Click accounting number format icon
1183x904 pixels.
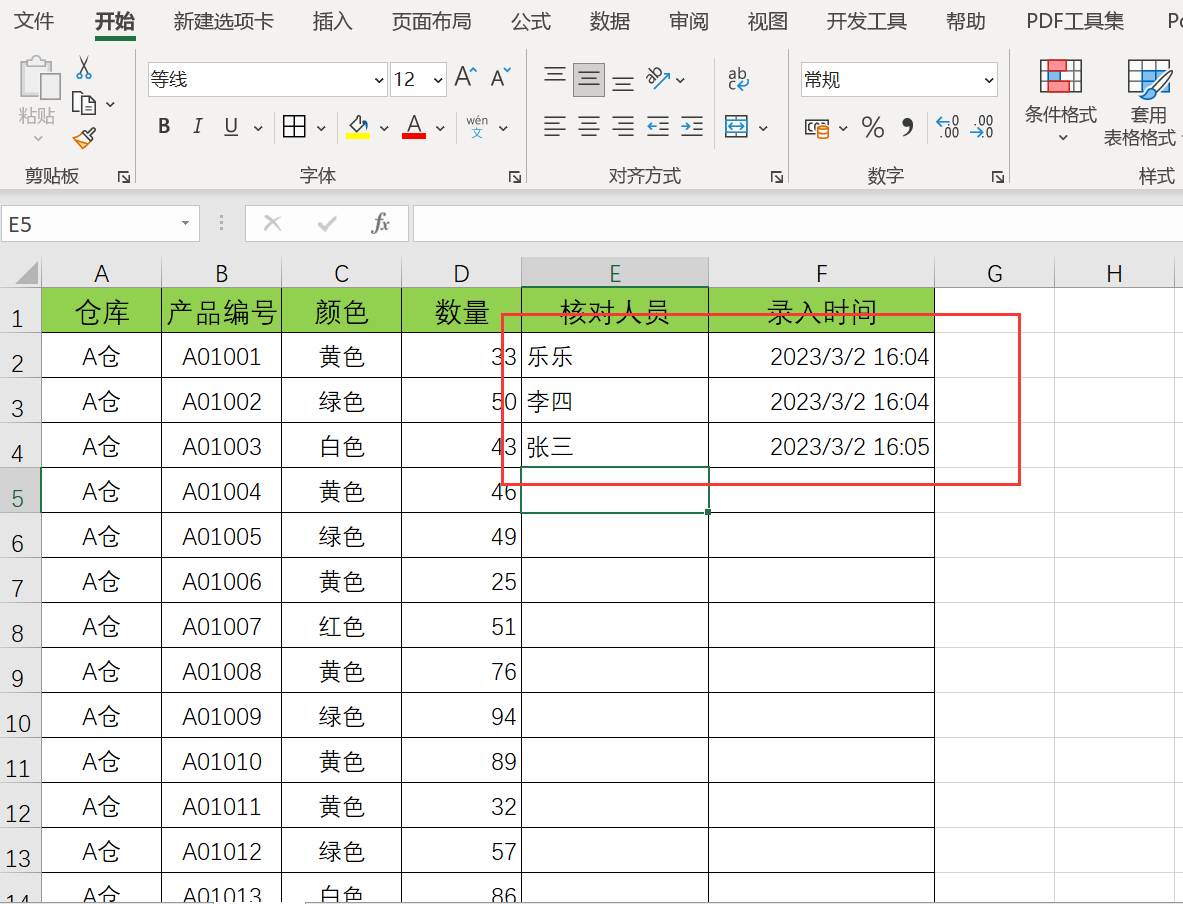[x=817, y=128]
